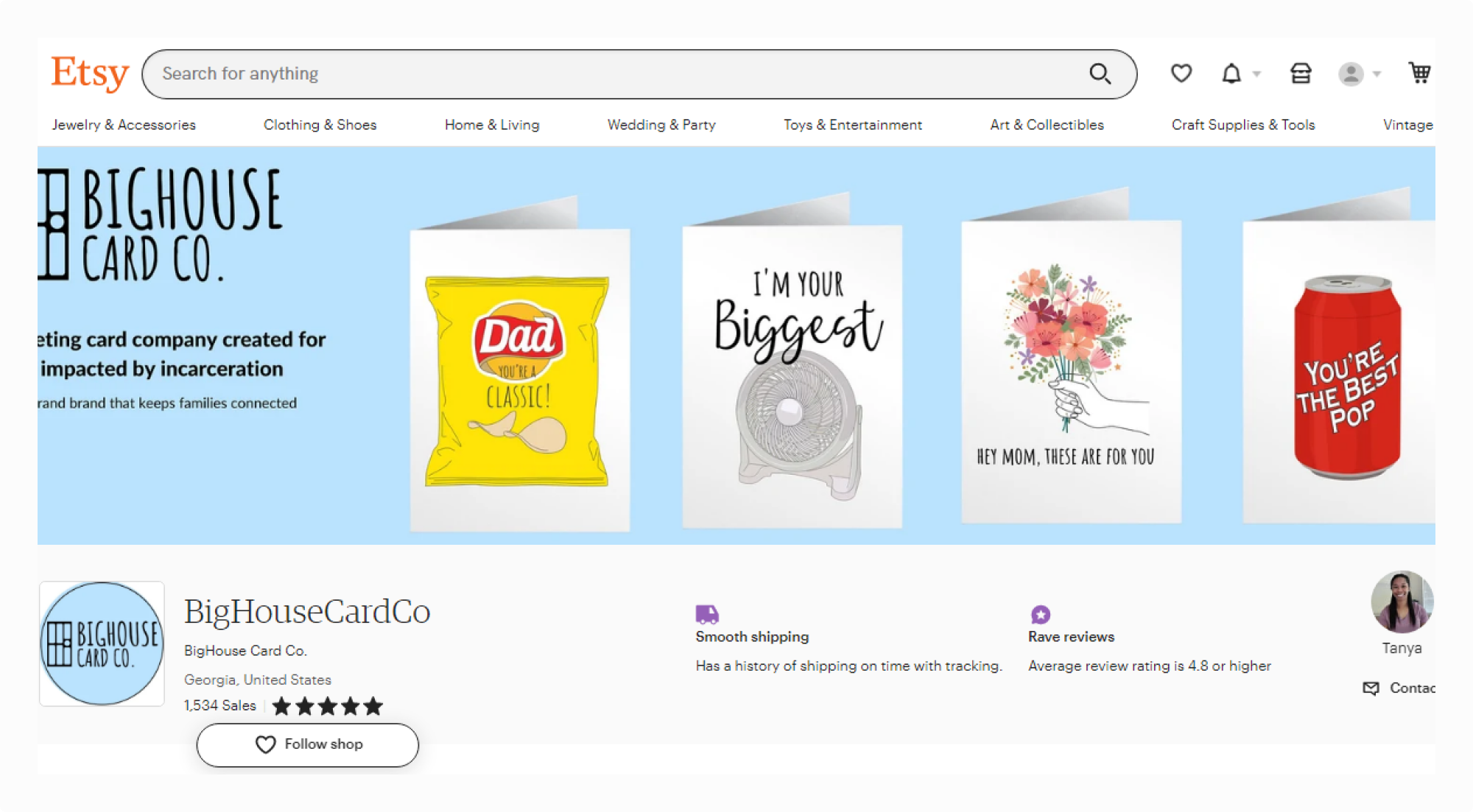Open Craft Supplies & Tools category
The height and width of the screenshot is (812, 1473).
1243,124
